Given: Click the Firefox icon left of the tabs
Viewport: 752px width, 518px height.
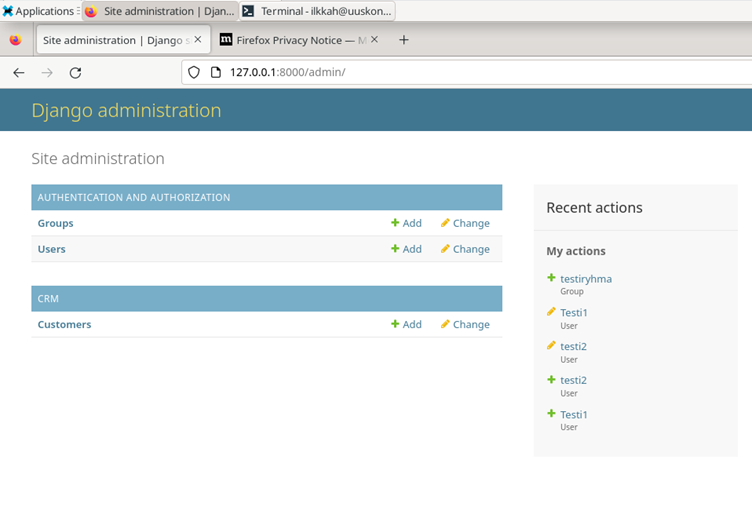Looking at the screenshot, I should 15,40.
